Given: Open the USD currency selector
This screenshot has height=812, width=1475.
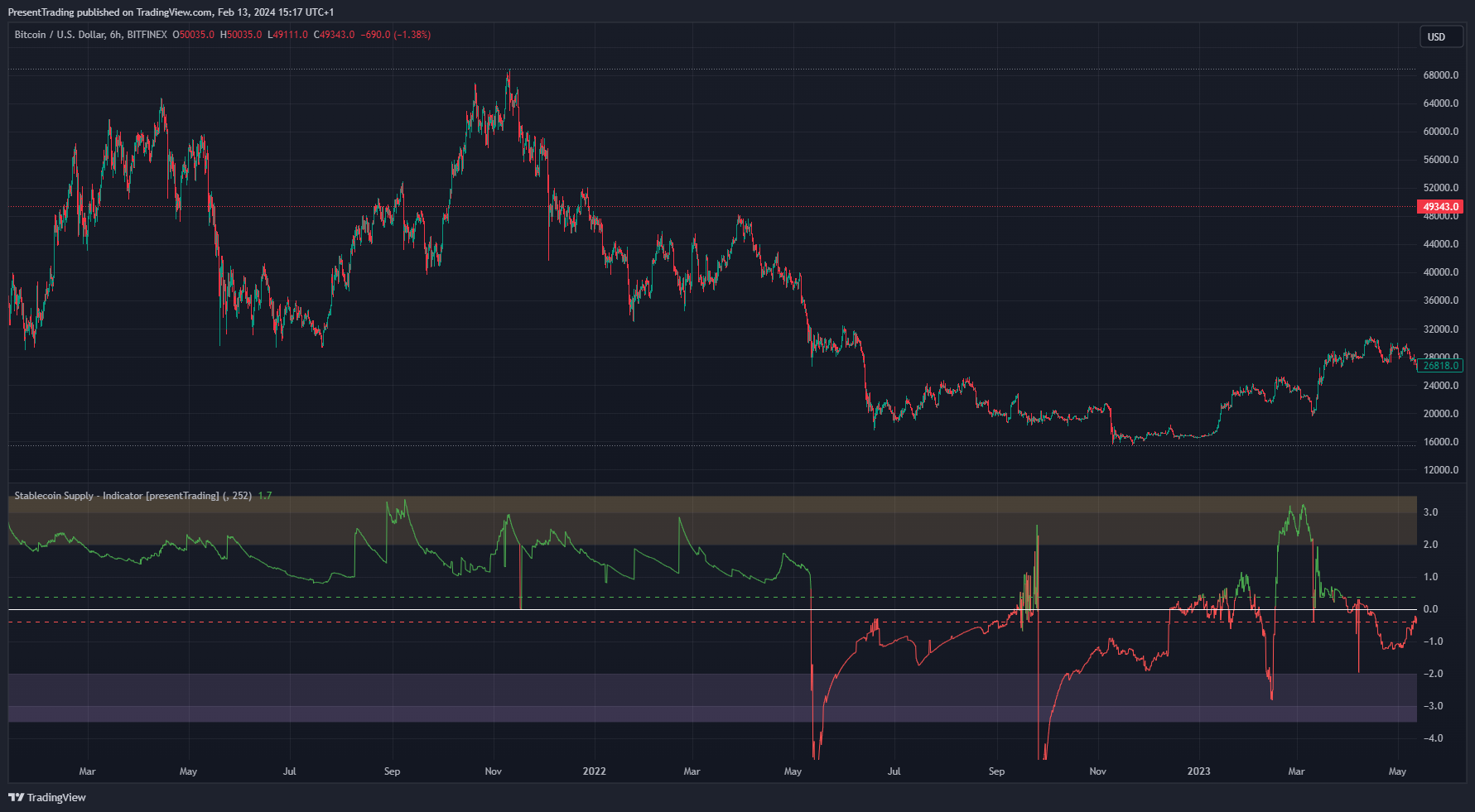Looking at the screenshot, I should tap(1442, 37).
